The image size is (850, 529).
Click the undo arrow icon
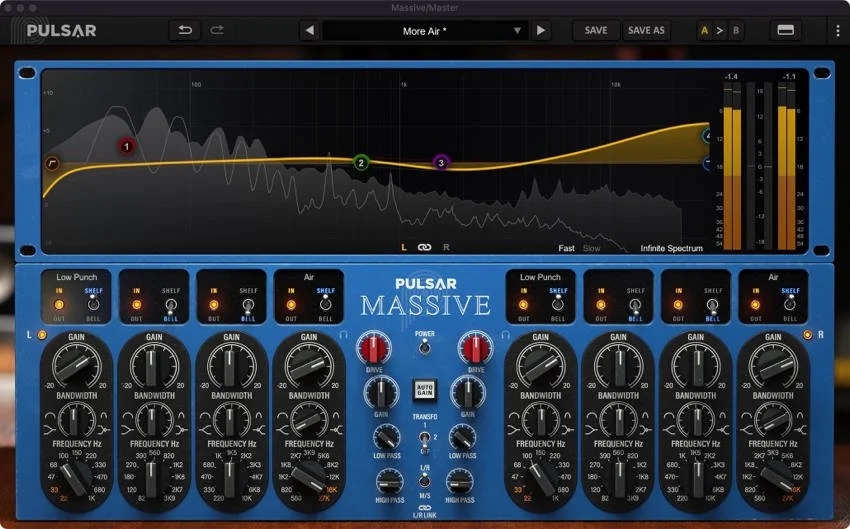coord(185,30)
